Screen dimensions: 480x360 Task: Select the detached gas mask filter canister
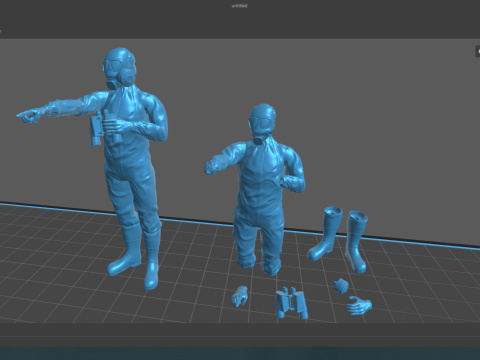[341, 286]
